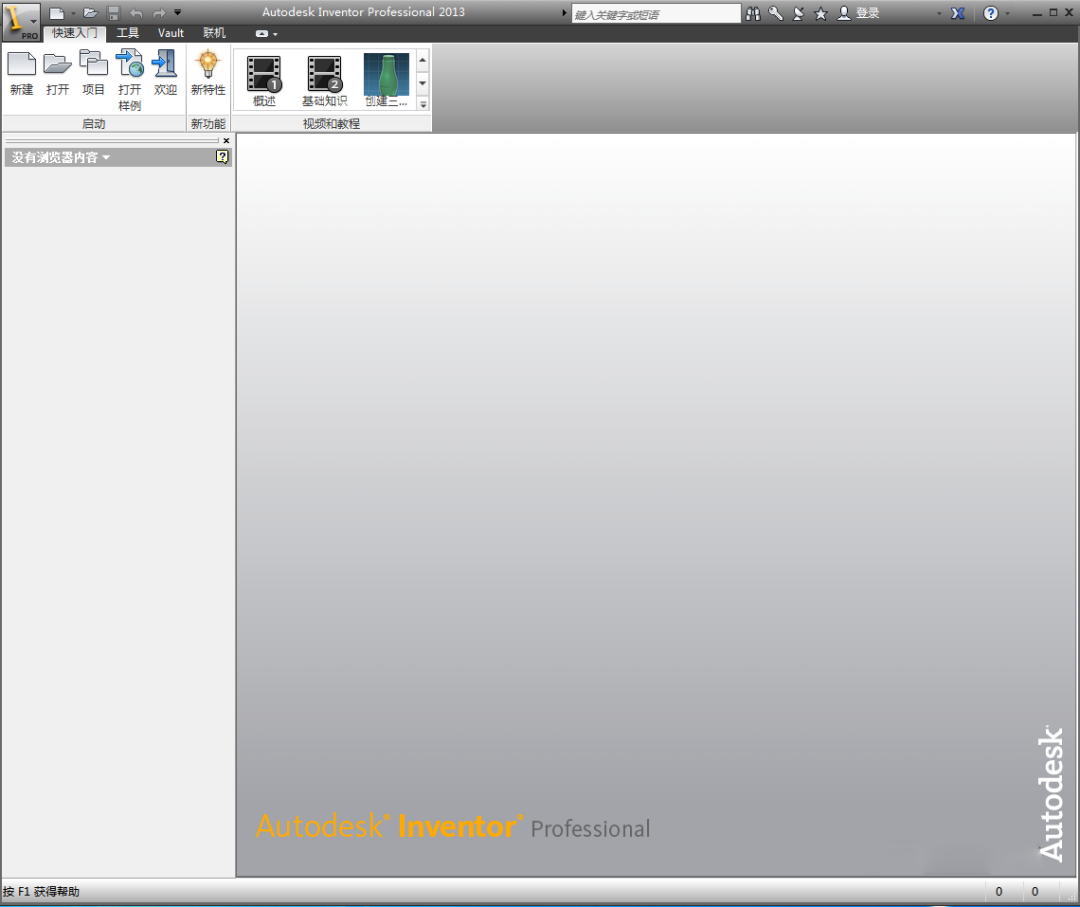Expand the quick access New file dropdown arrow
1080x907 pixels.
(x=73, y=13)
